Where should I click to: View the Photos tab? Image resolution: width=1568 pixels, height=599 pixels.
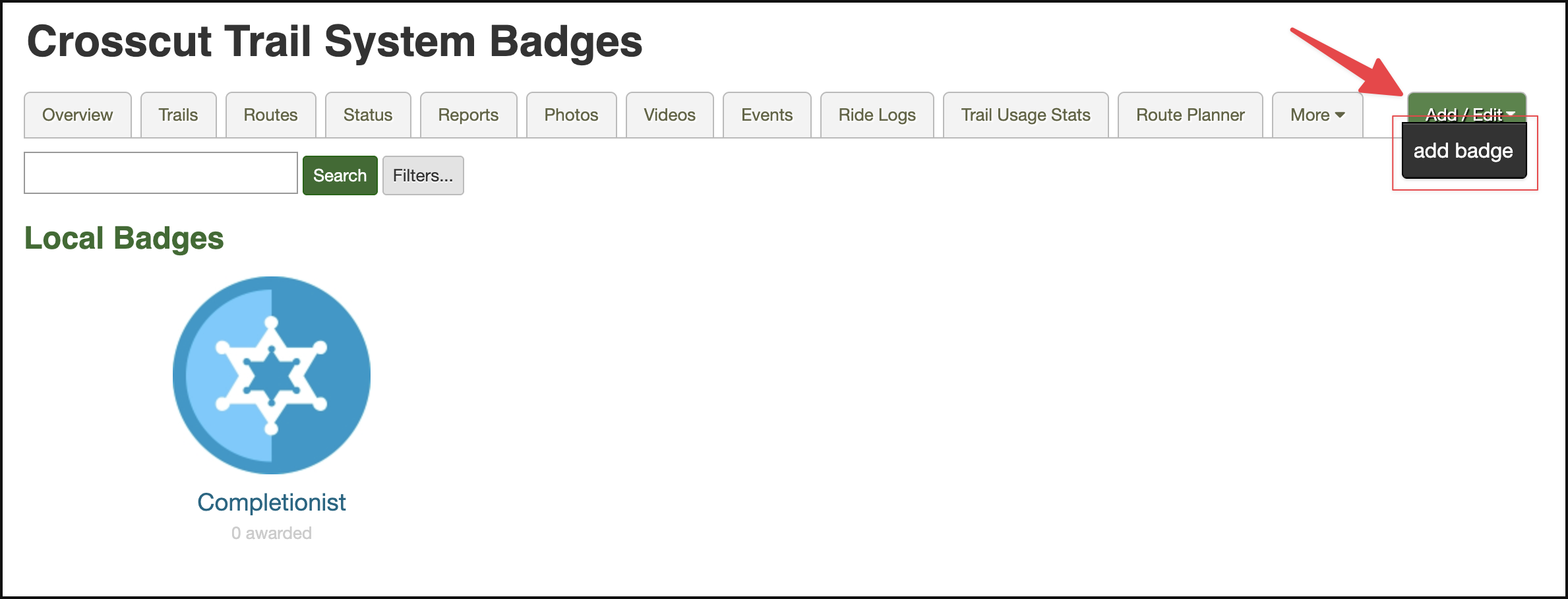coord(571,115)
